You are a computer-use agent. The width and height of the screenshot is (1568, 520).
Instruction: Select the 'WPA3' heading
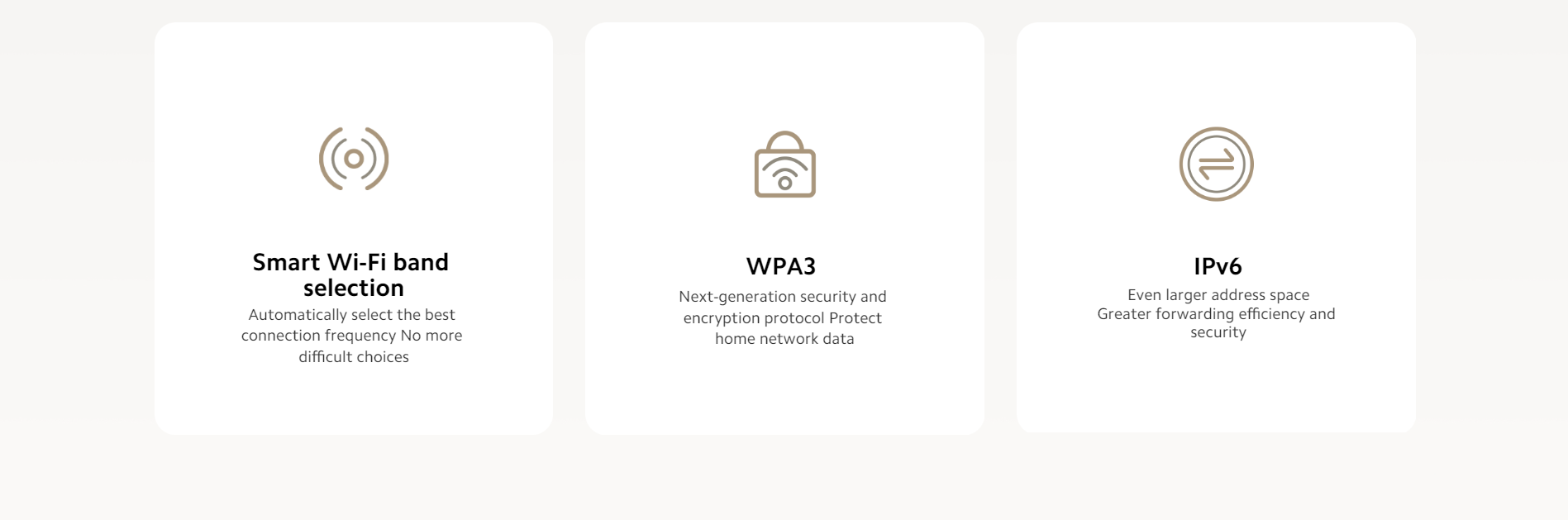(781, 266)
